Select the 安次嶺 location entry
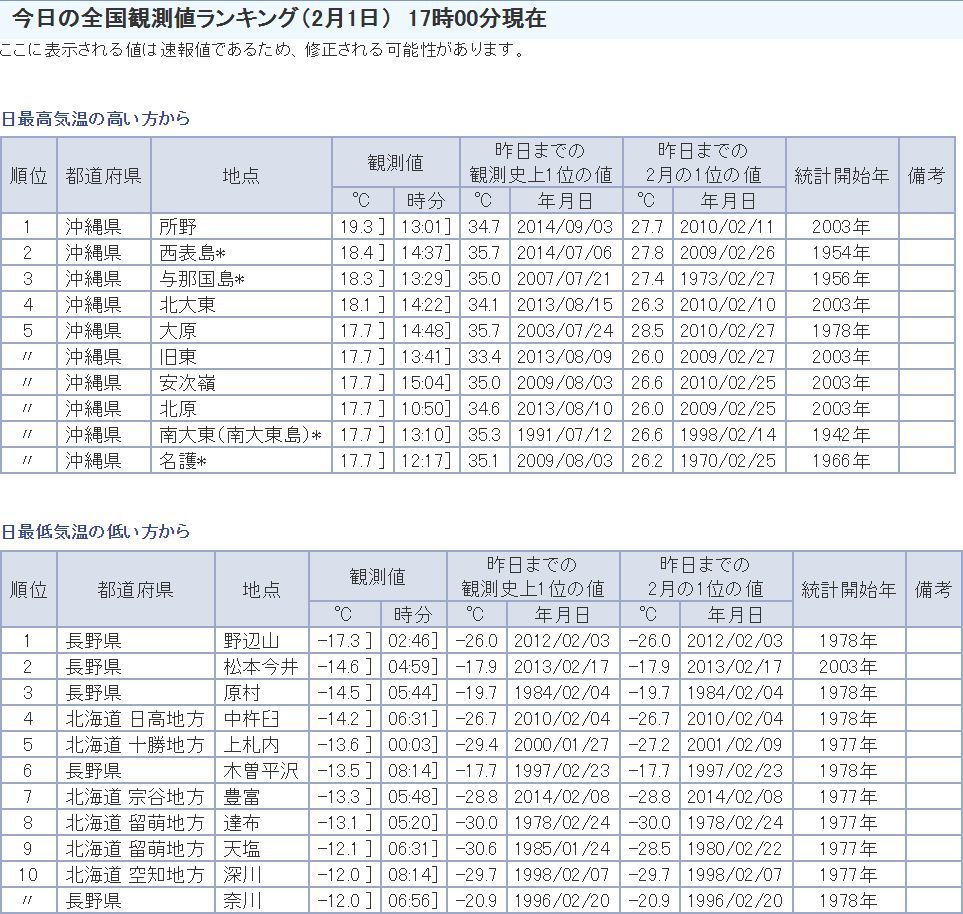963x914 pixels. pos(187,383)
